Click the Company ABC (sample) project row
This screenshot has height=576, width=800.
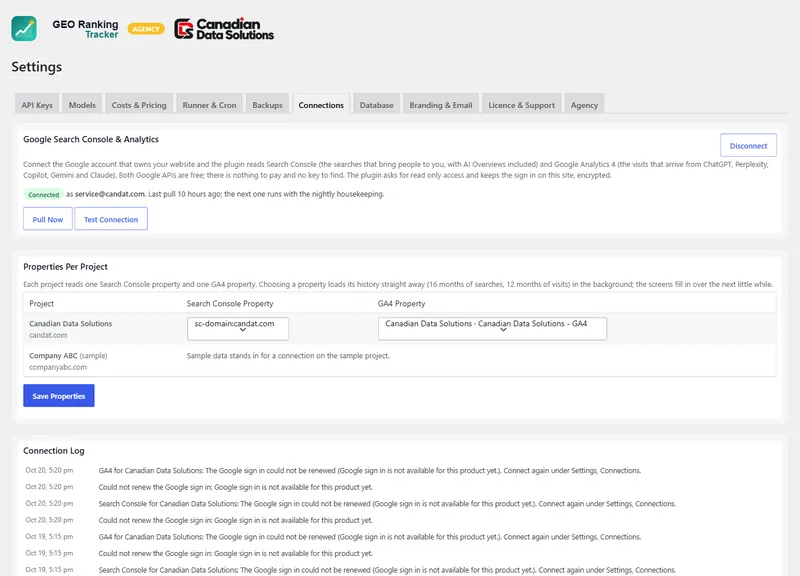pos(400,361)
